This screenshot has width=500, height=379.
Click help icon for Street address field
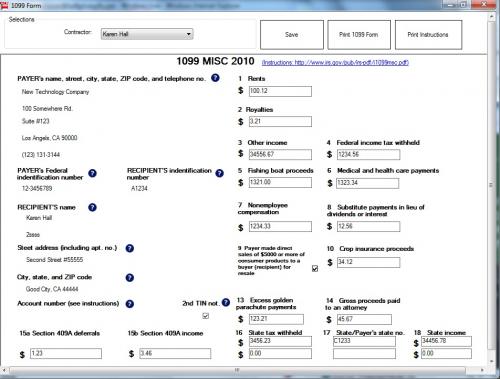(x=130, y=248)
